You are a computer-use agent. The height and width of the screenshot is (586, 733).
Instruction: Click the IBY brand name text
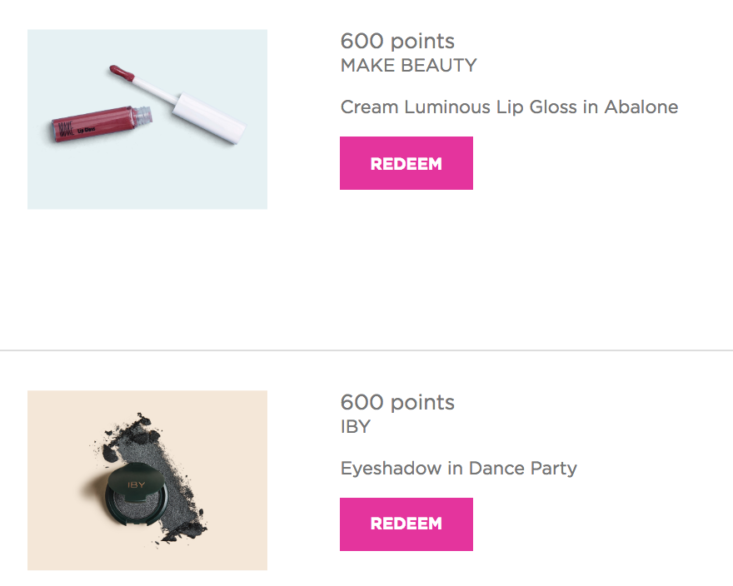pyautogui.click(x=356, y=427)
